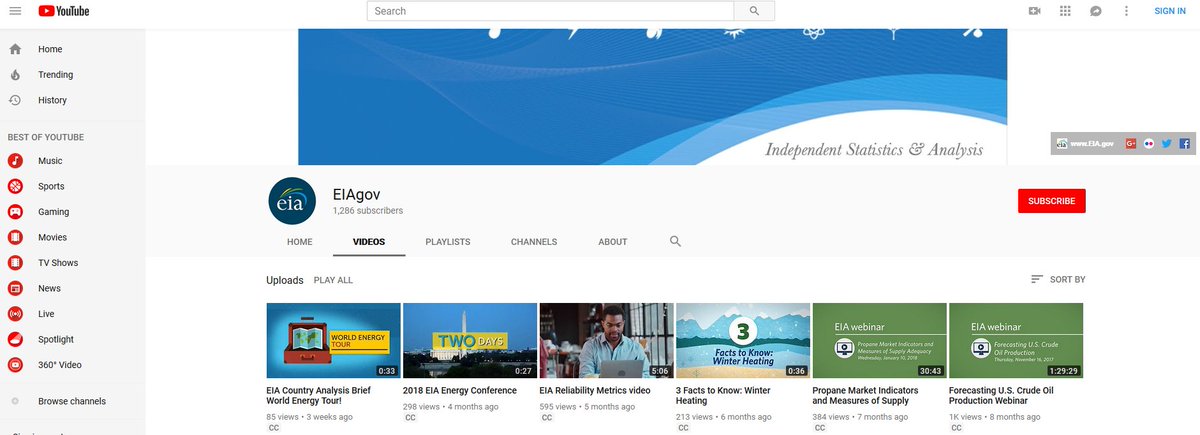Image resolution: width=1200 pixels, height=435 pixels.
Task: Switch to the CHANNELS tab
Action: [x=534, y=242]
